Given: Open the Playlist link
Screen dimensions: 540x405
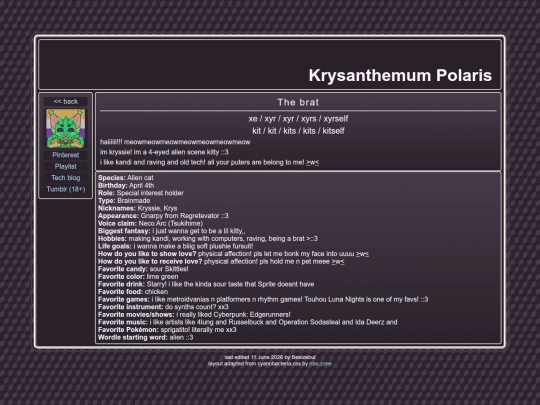Looking at the screenshot, I should click(65, 166).
